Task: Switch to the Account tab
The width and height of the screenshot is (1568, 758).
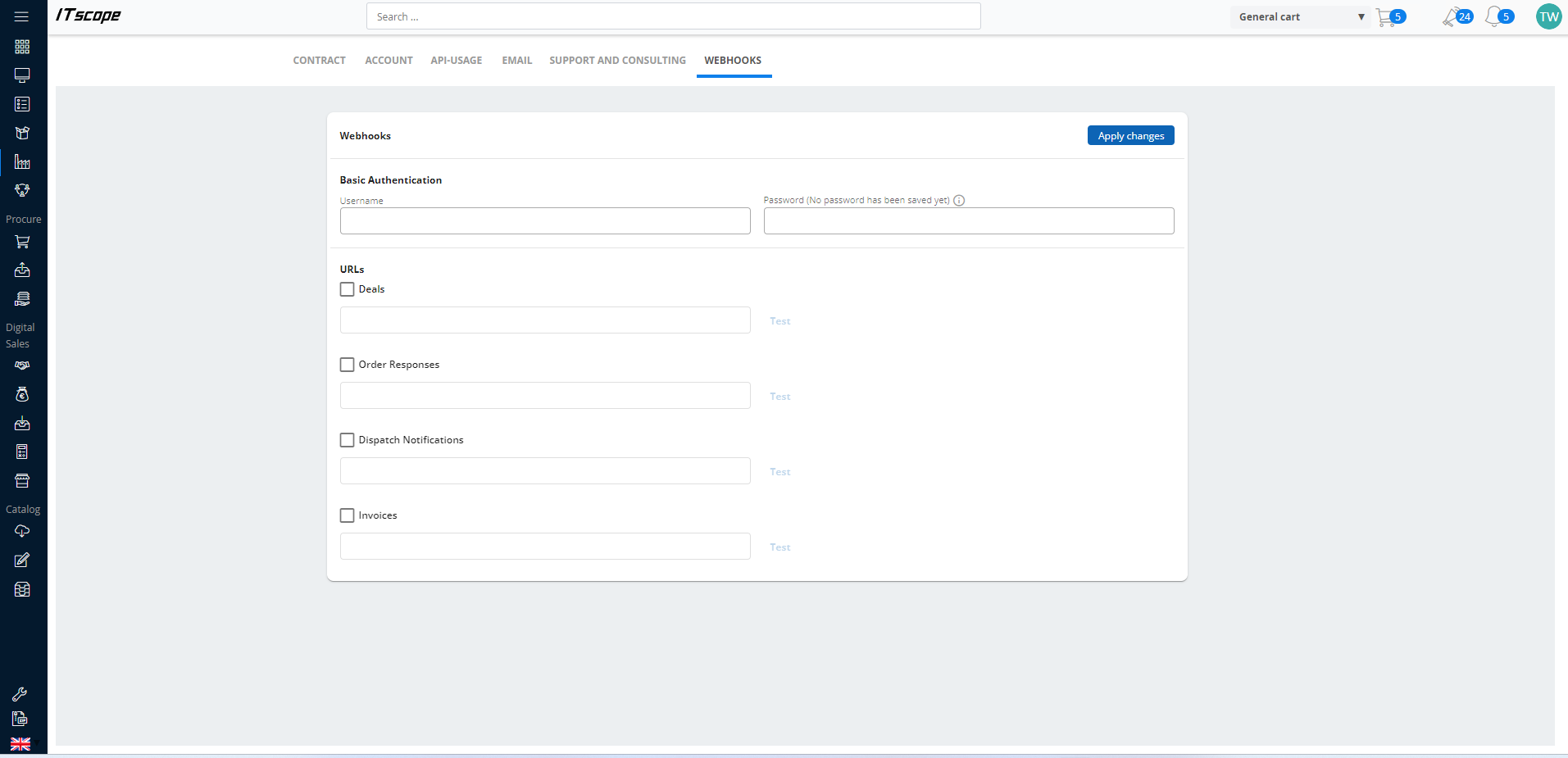Action: click(389, 61)
